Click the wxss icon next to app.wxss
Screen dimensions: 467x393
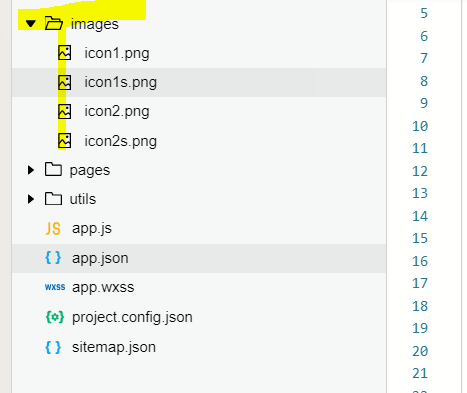pos(55,287)
